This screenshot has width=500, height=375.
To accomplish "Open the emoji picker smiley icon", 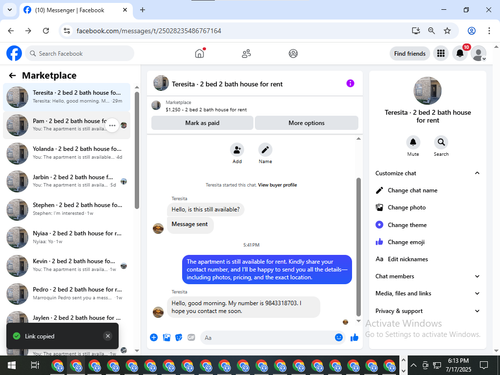I will 339,337.
